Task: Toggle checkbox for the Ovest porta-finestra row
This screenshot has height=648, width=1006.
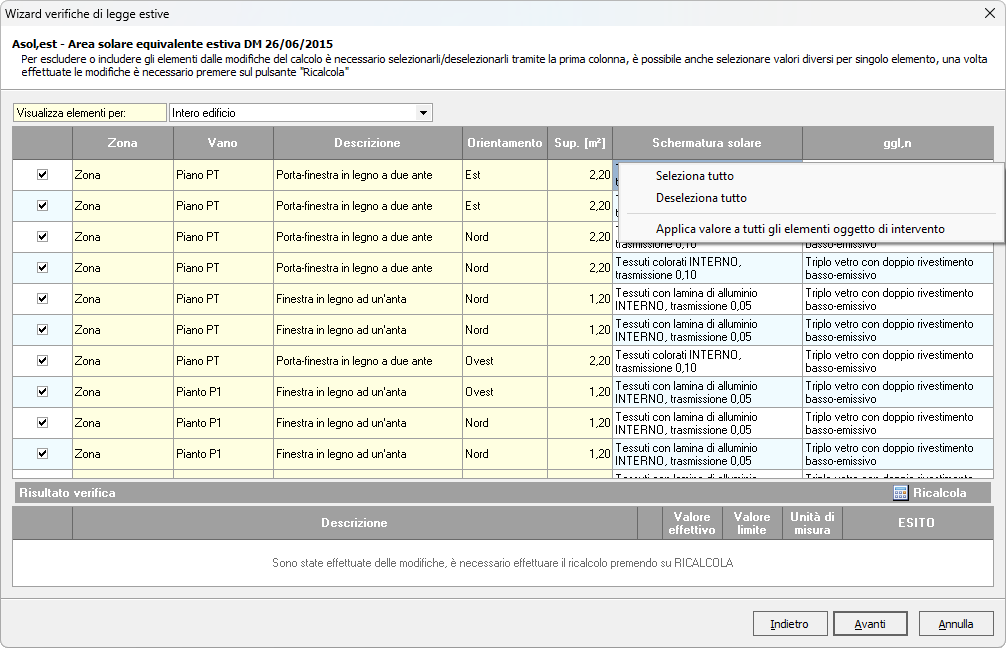Action: click(x=42, y=360)
